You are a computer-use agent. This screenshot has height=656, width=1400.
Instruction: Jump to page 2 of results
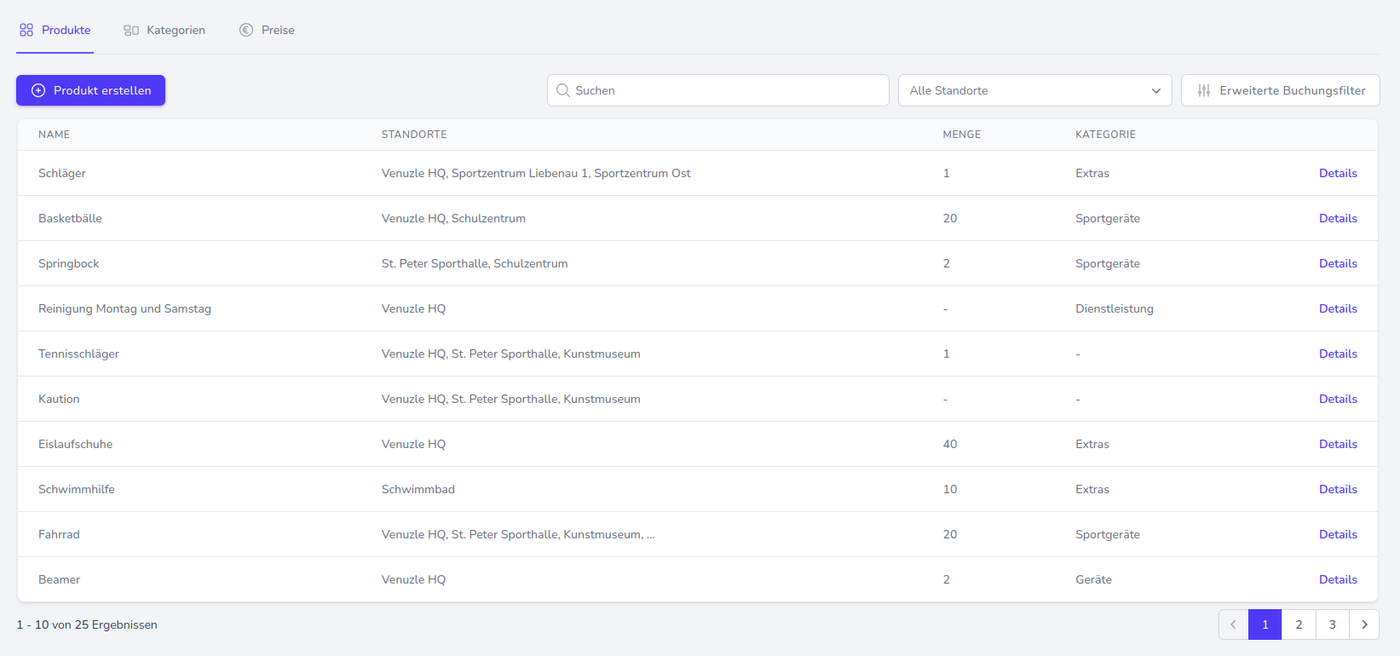pyautogui.click(x=1298, y=625)
